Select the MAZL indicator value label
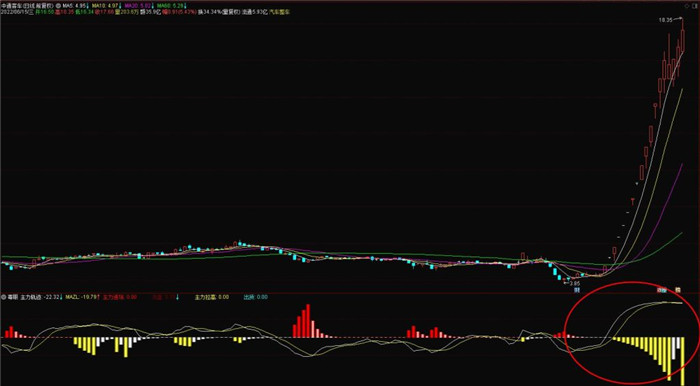Viewport: 700px width, 386px height. click(x=82, y=297)
